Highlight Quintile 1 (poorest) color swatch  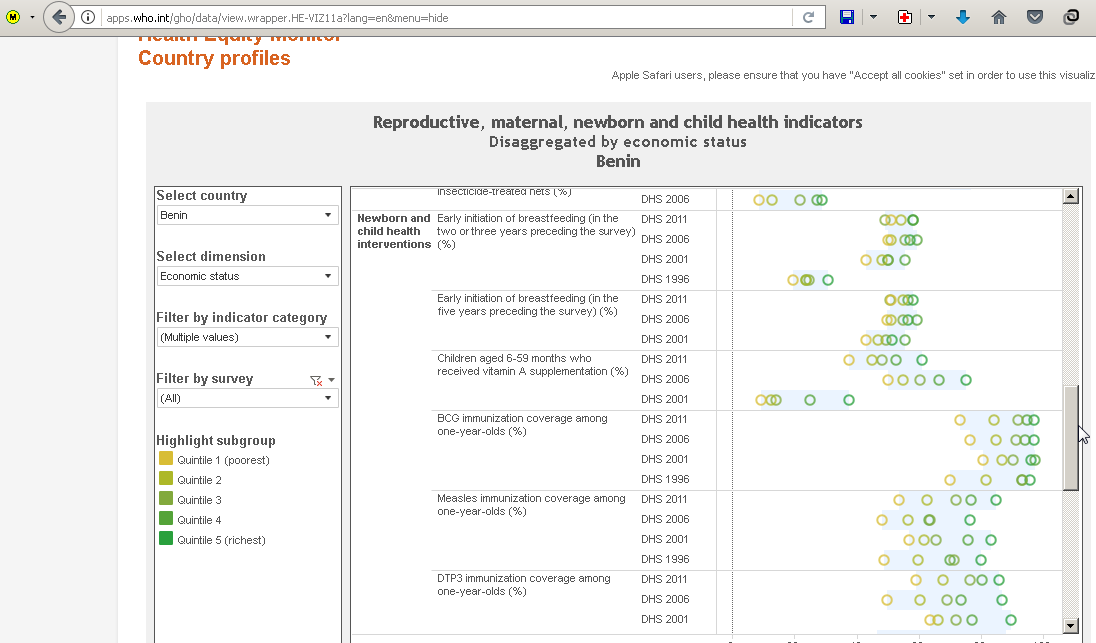click(x=166, y=458)
